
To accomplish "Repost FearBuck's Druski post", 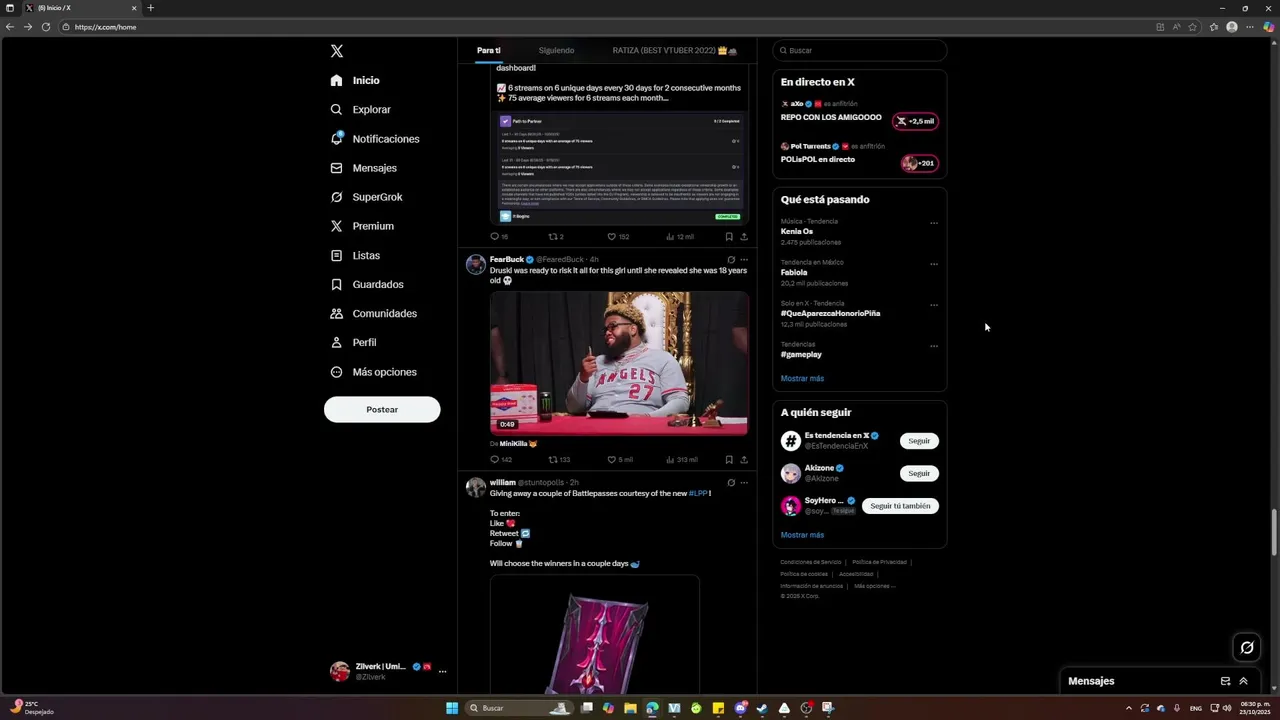I will pos(553,460).
